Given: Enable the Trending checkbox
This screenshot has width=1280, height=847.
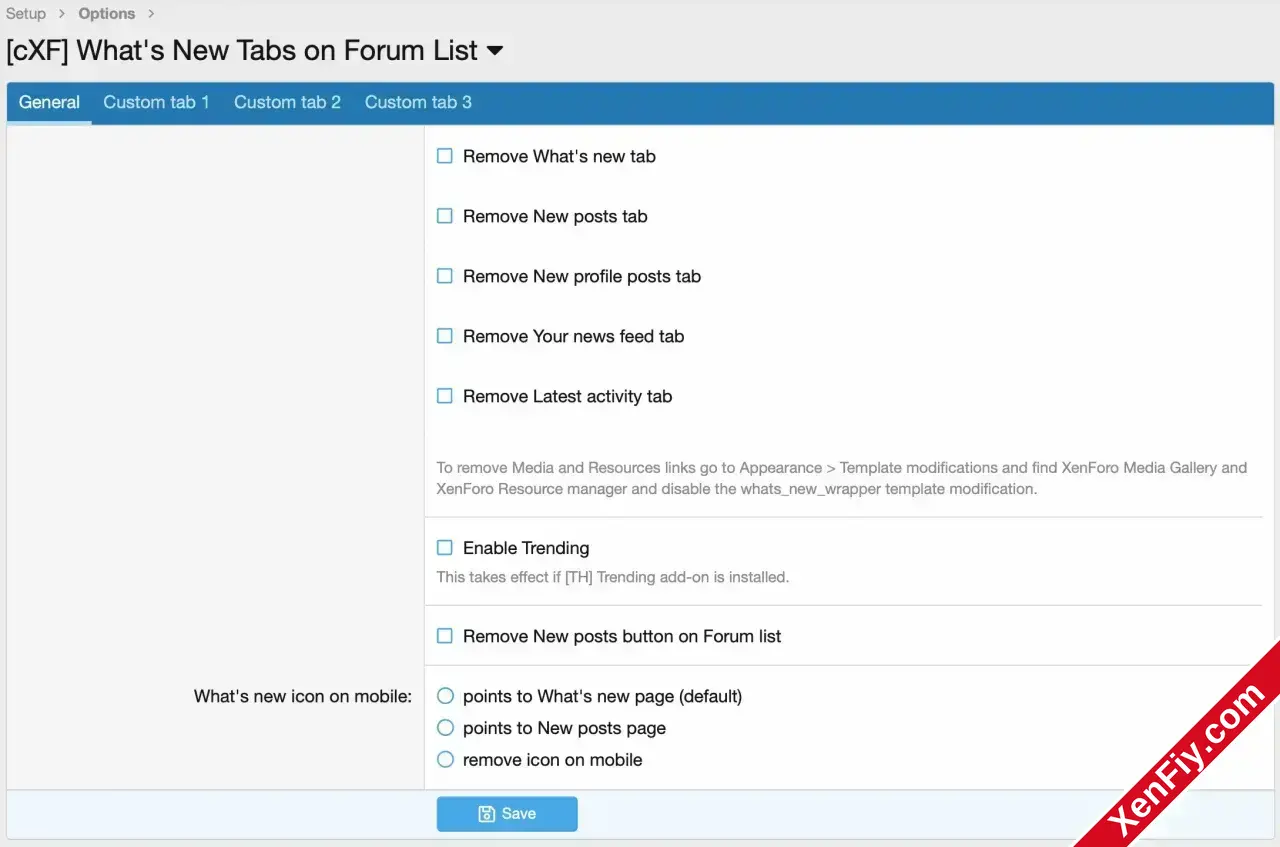Looking at the screenshot, I should point(445,548).
